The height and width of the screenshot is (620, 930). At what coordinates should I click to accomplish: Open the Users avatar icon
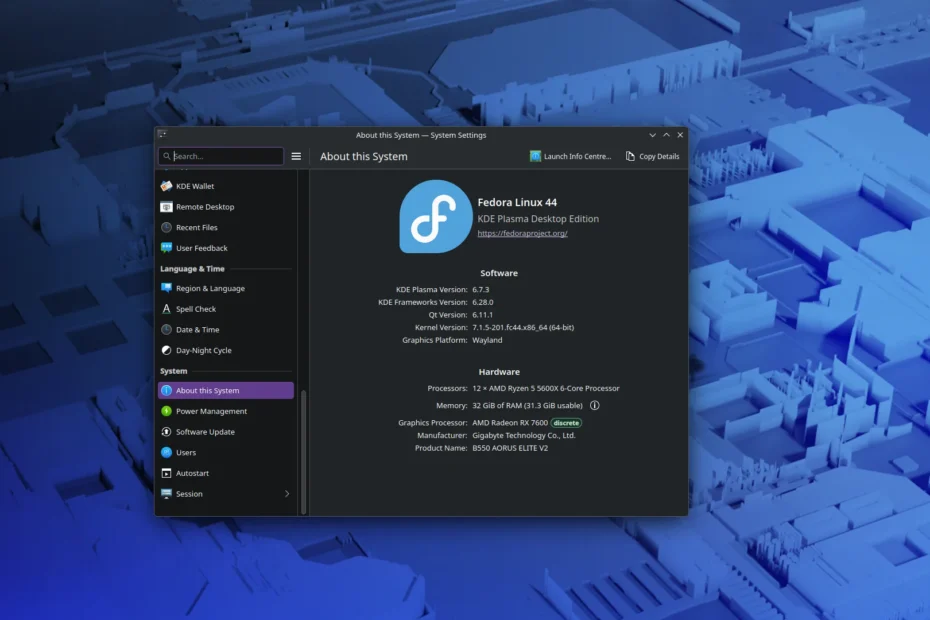pos(166,452)
